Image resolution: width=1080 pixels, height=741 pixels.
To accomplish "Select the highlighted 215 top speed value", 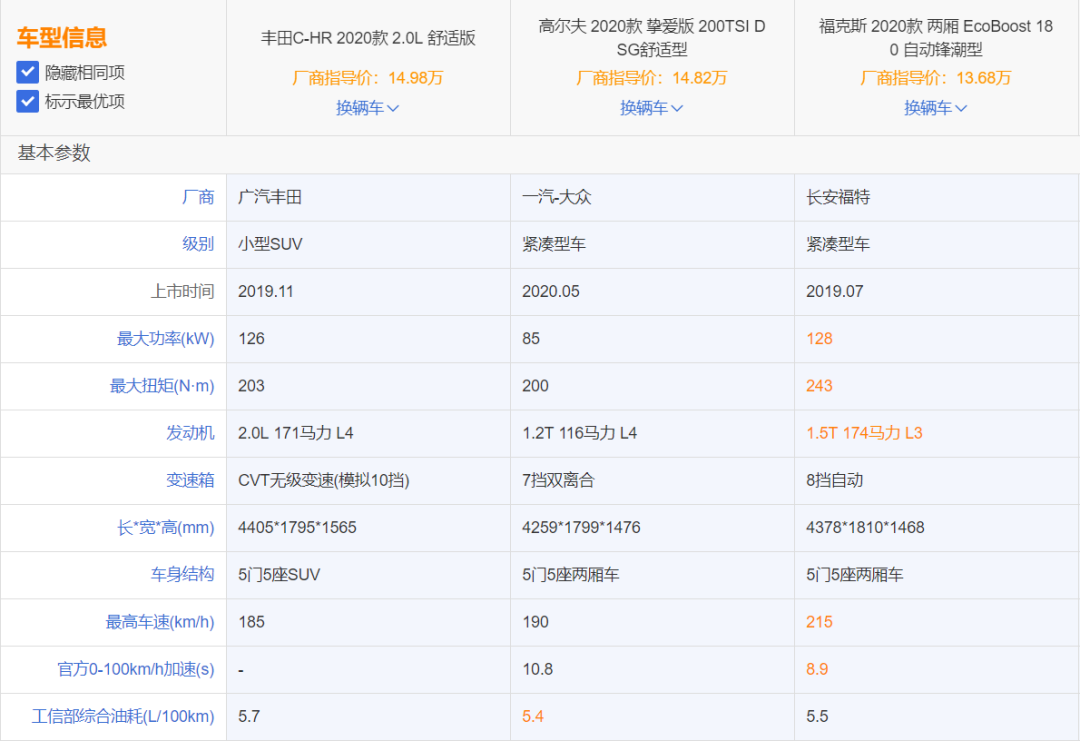I will coord(819,623).
